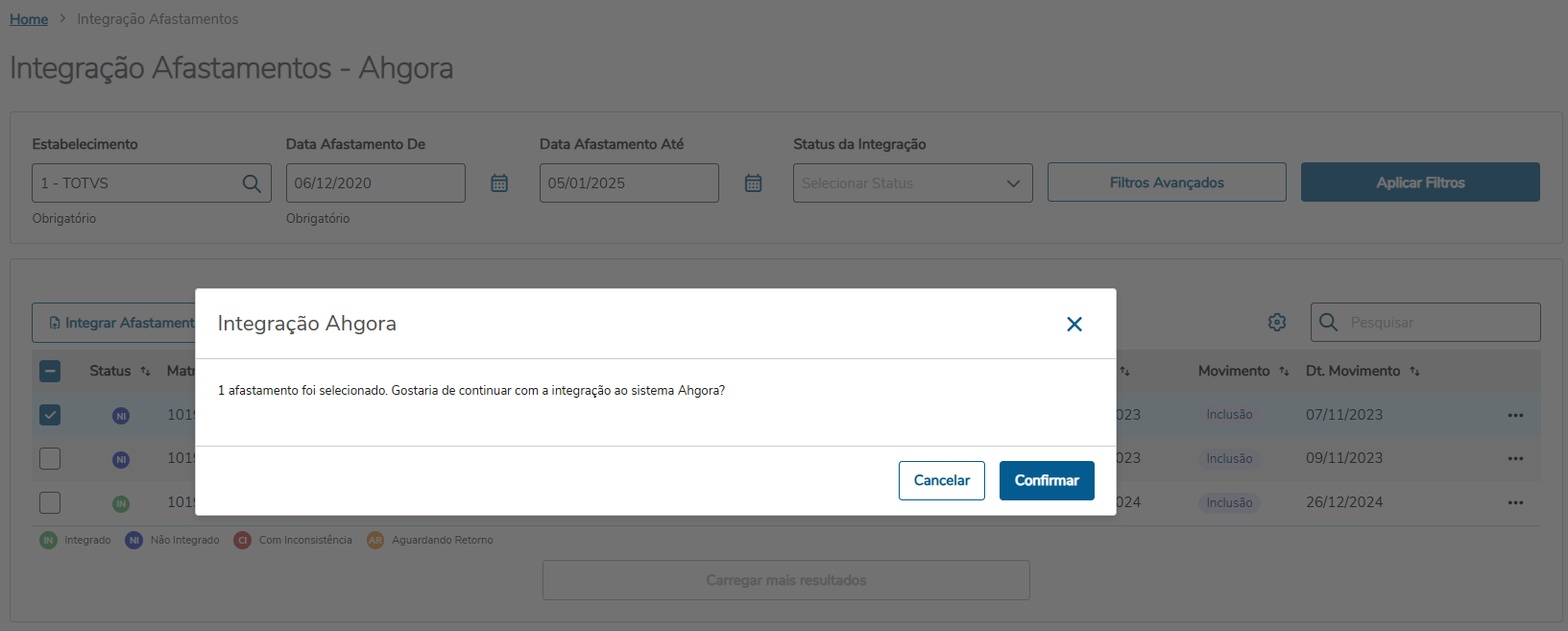Uncheck the first row checkbox
Image resolution: width=1568 pixels, height=631 pixels.
(x=50, y=415)
